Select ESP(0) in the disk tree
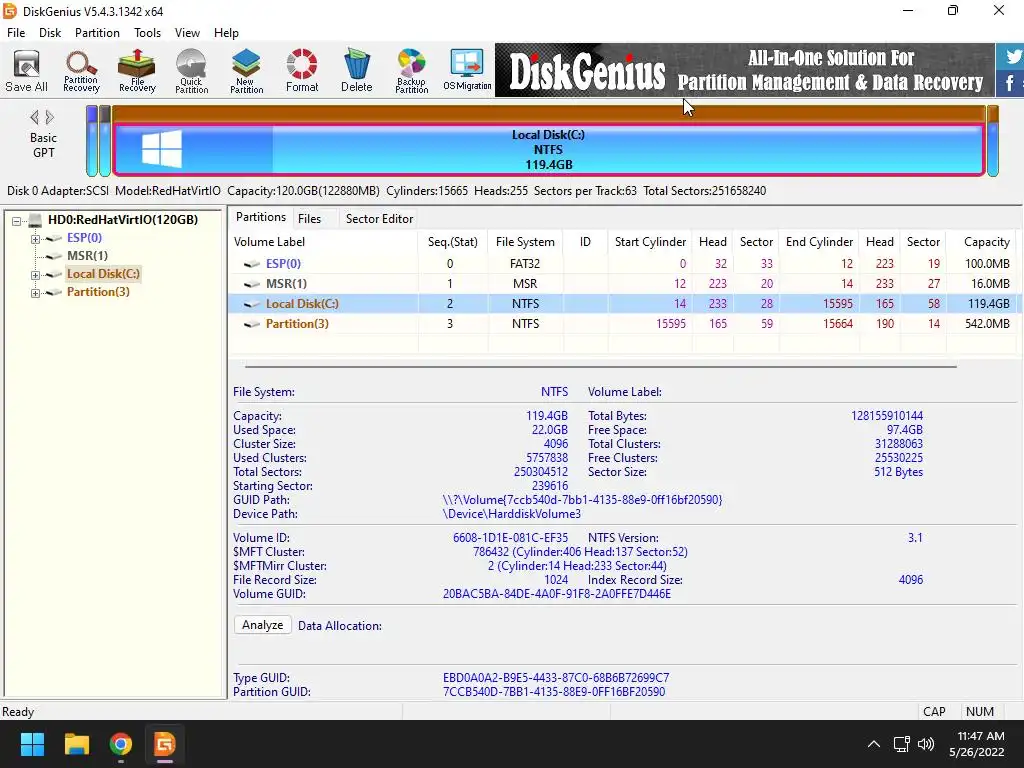Viewport: 1024px width, 768px height. pos(84,238)
